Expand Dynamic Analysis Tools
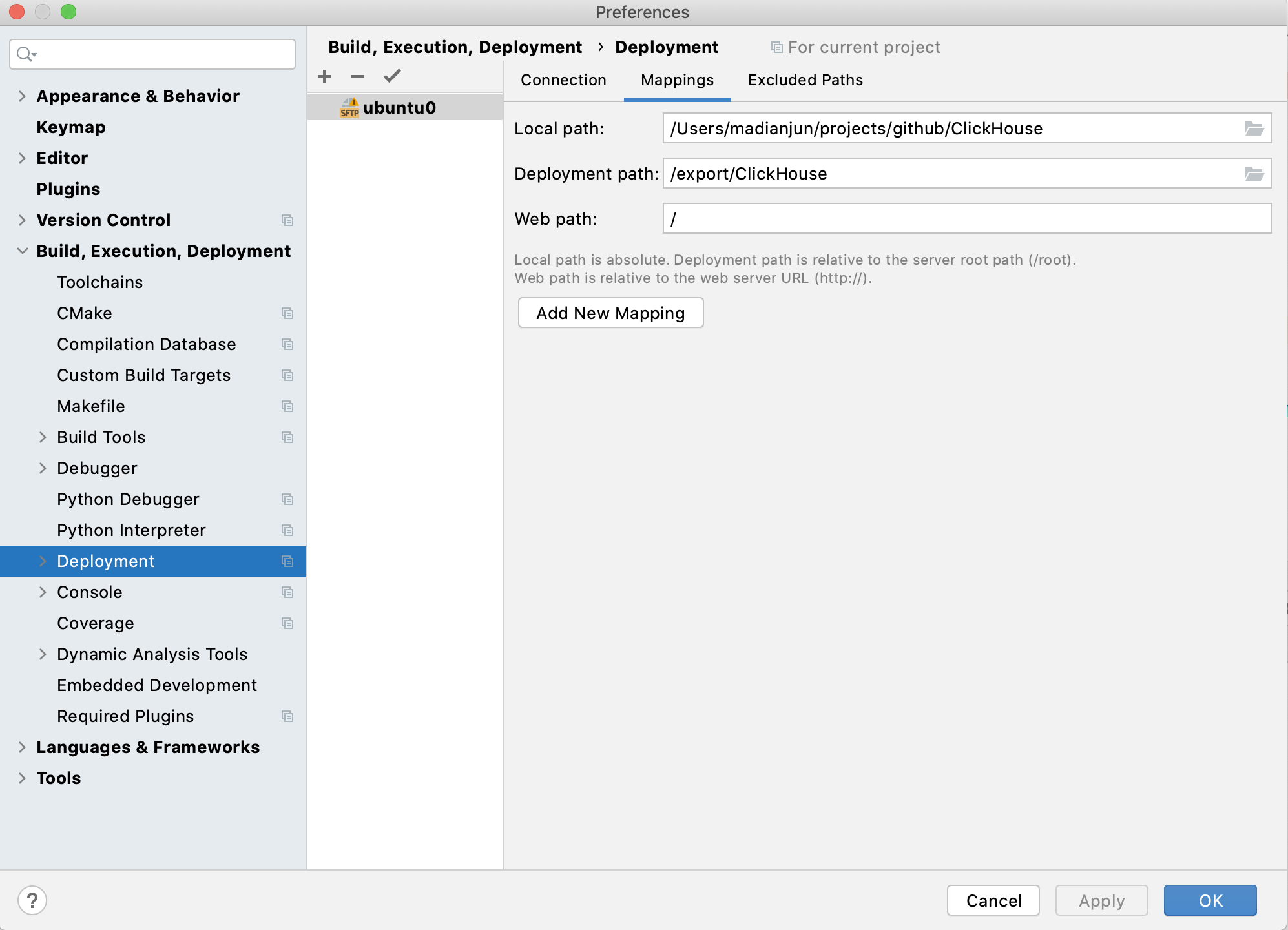 [43, 654]
